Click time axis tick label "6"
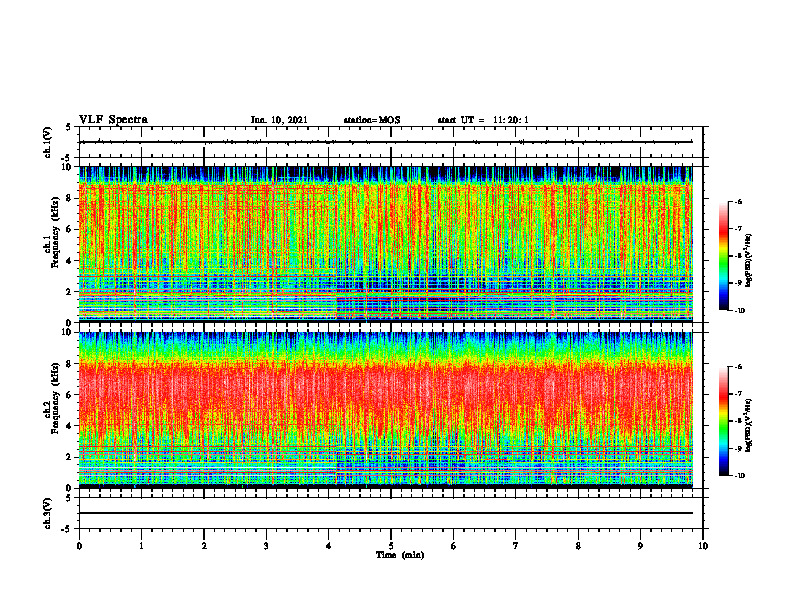The width and height of the screenshot is (792, 612). click(x=454, y=546)
